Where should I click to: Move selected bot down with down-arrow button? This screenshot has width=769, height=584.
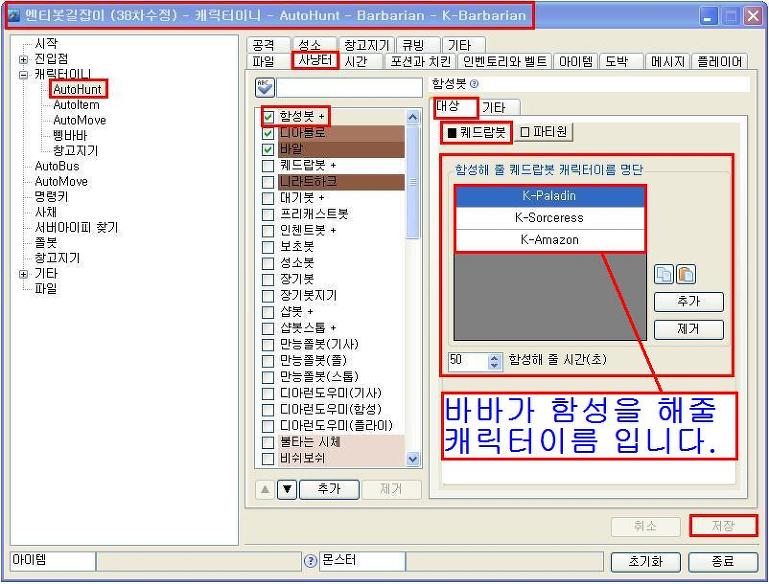tap(287, 489)
